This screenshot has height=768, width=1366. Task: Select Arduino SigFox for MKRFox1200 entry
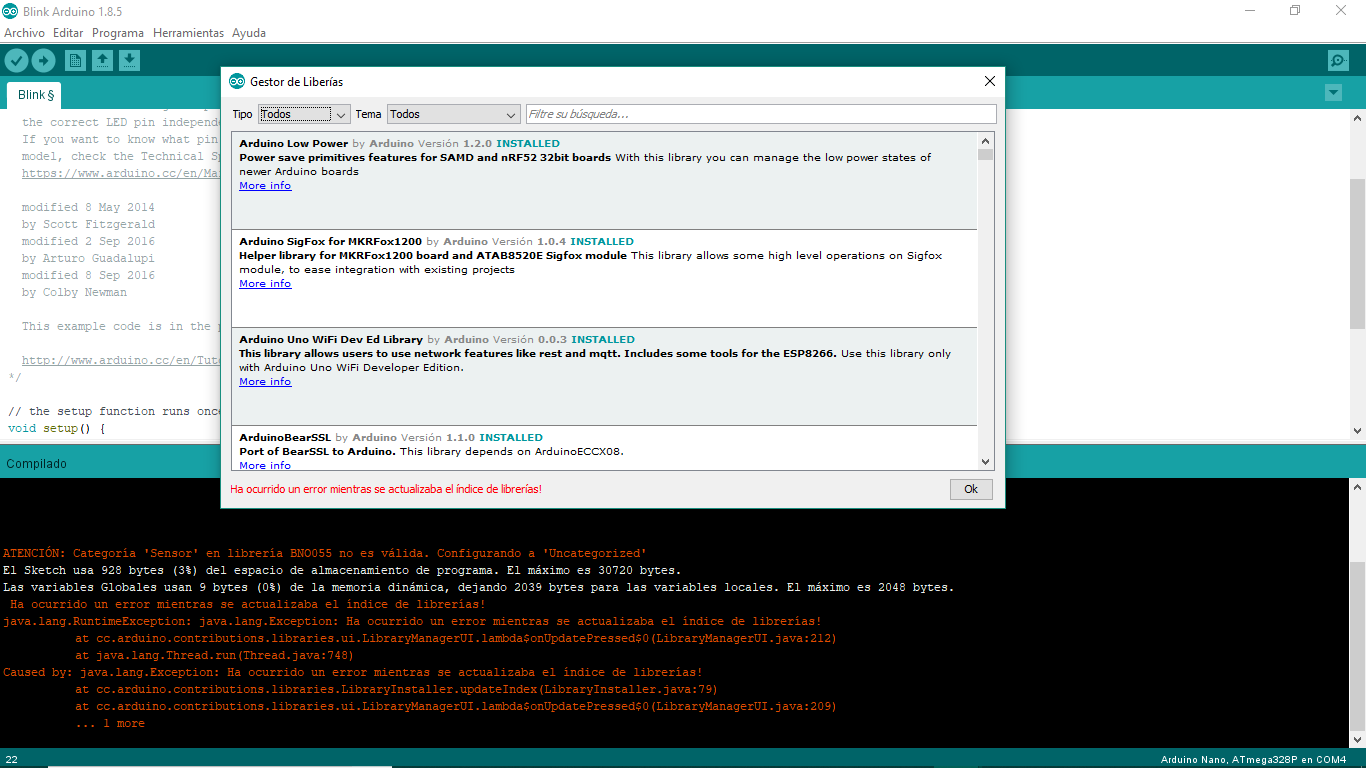click(x=604, y=278)
